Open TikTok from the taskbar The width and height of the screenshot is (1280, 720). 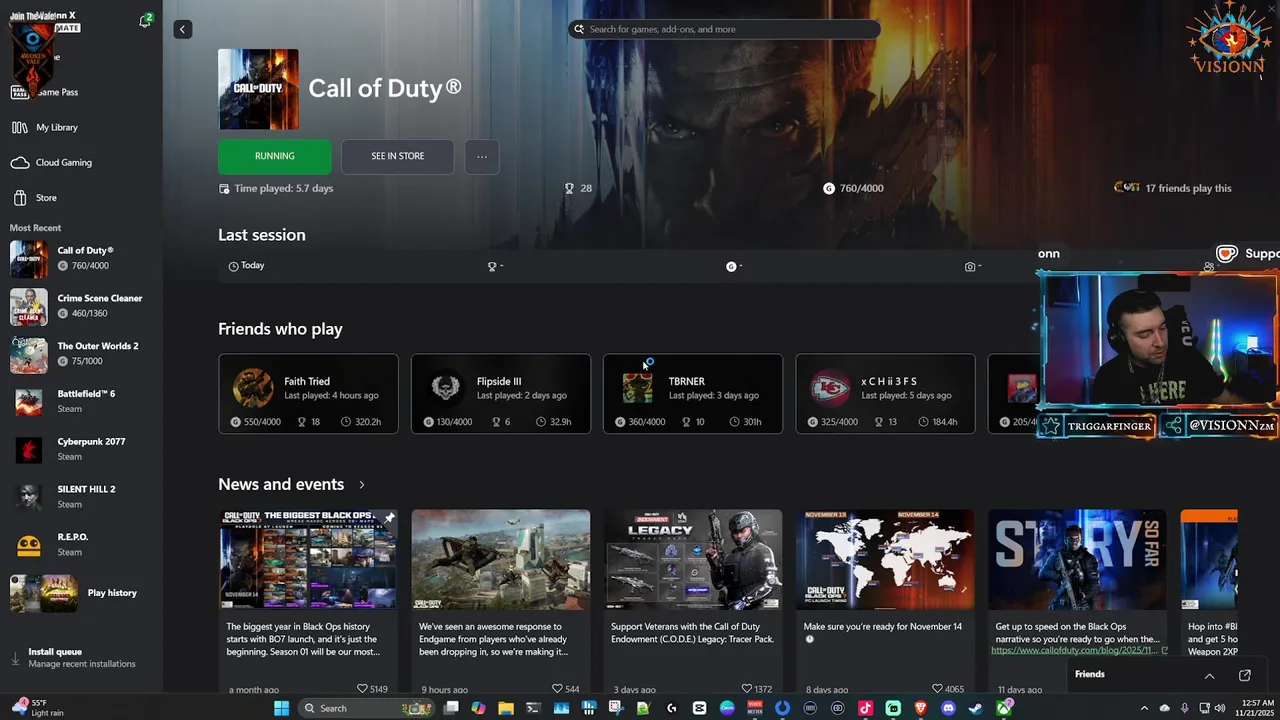tap(865, 708)
